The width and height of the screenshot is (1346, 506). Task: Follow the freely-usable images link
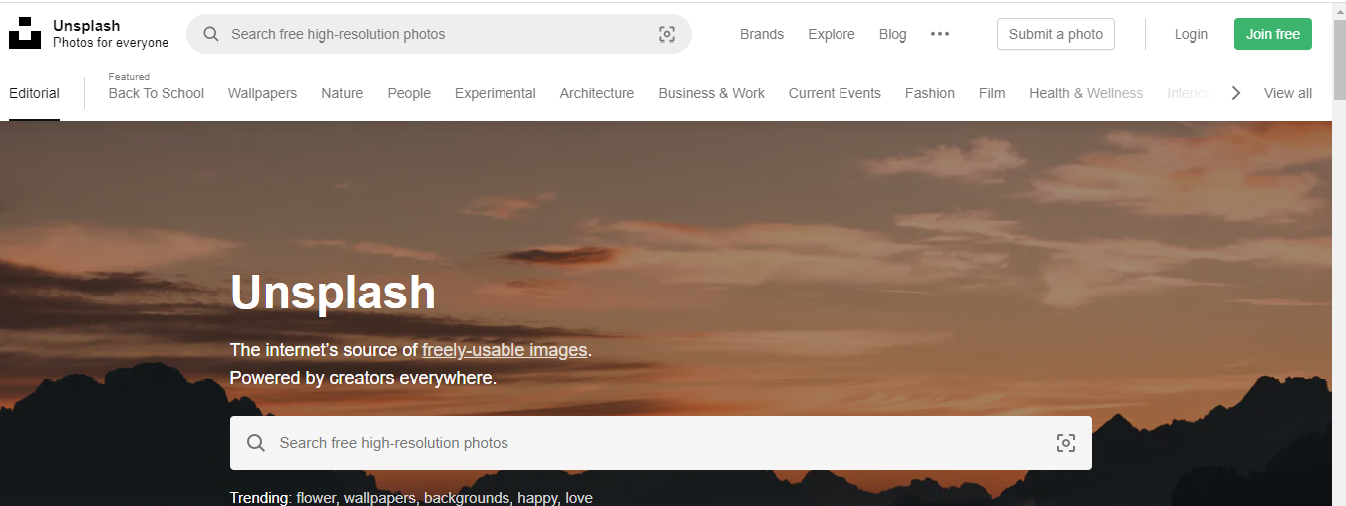point(505,350)
